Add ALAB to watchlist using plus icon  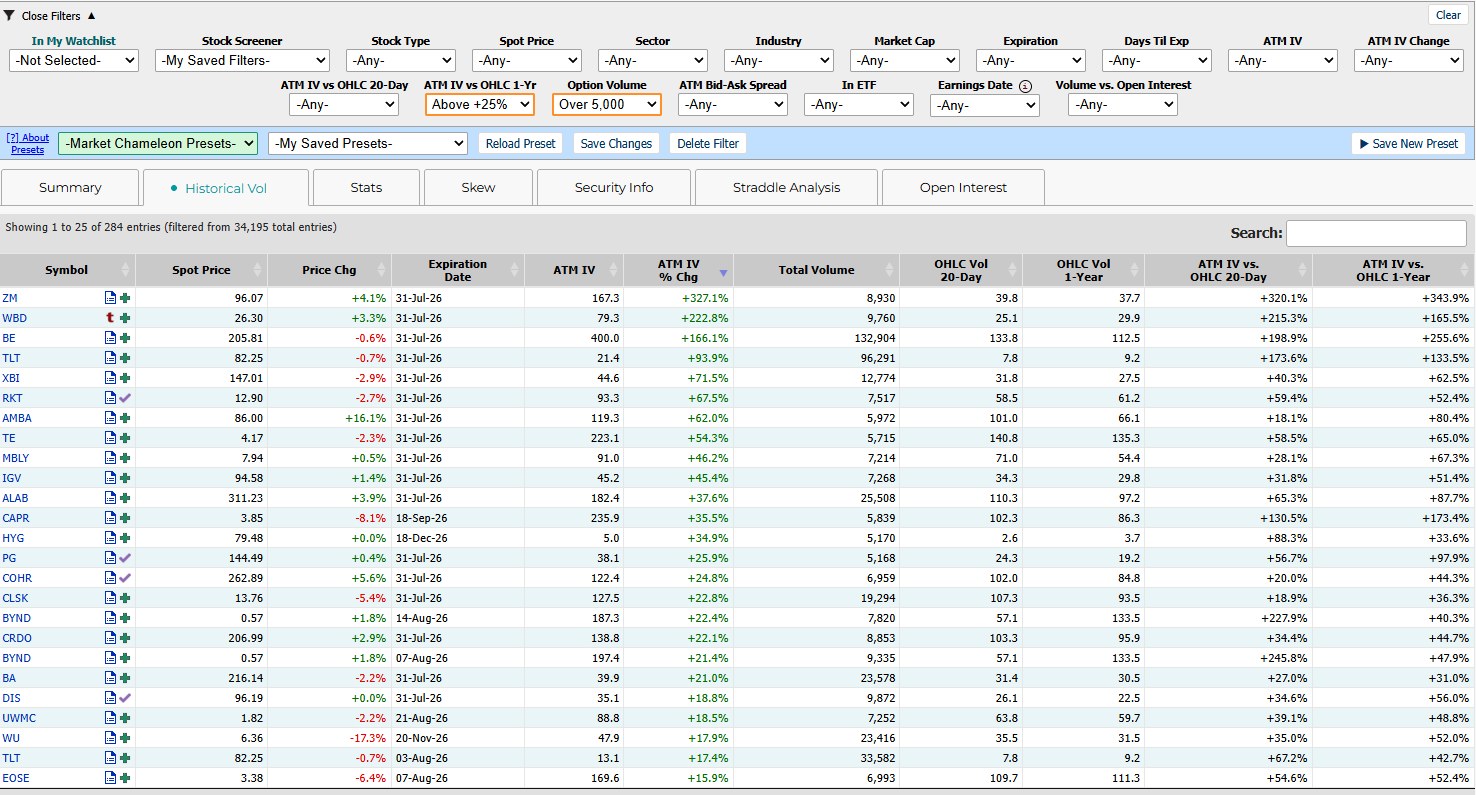click(x=125, y=498)
